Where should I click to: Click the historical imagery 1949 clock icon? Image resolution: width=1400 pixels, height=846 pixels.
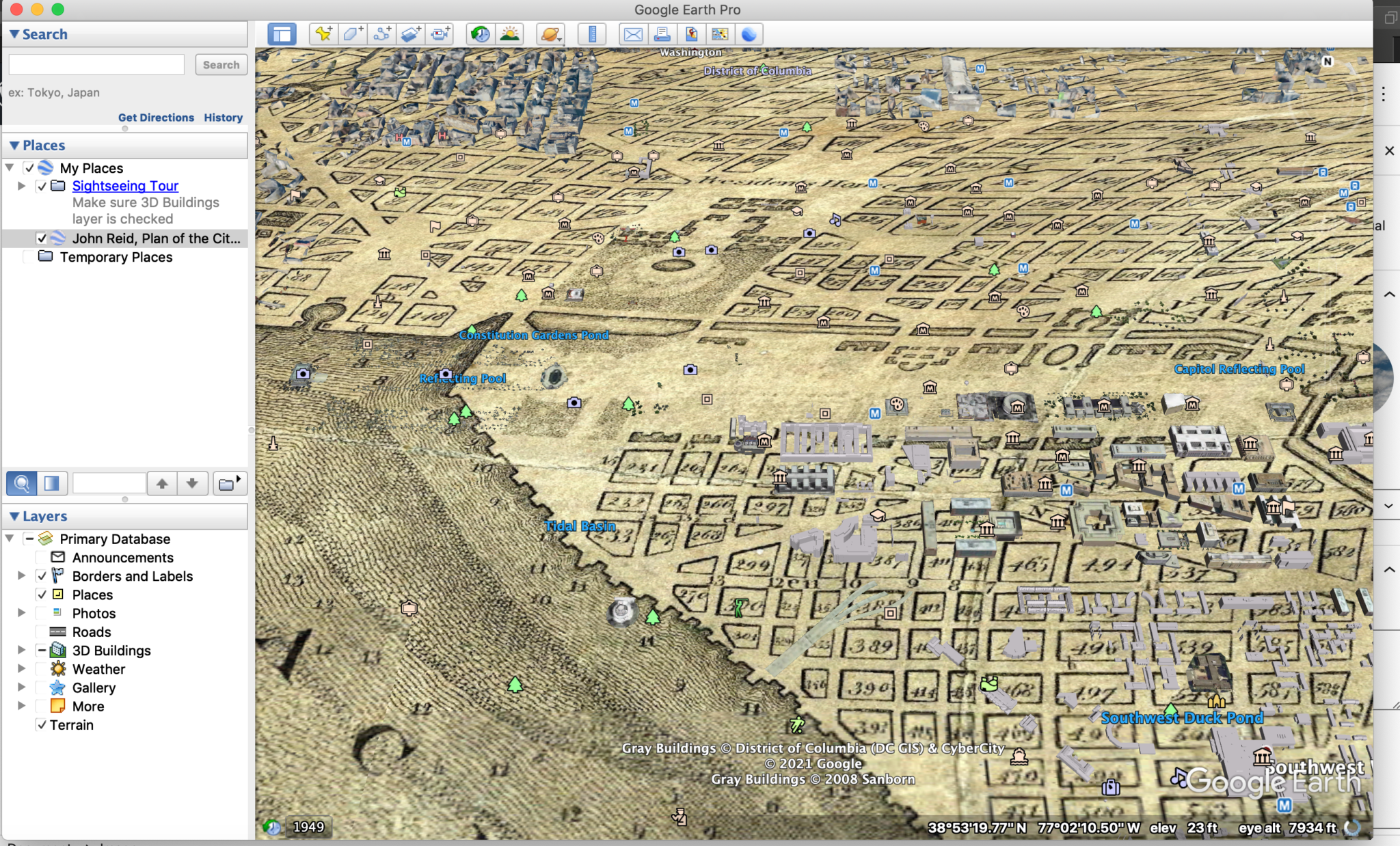[272, 828]
